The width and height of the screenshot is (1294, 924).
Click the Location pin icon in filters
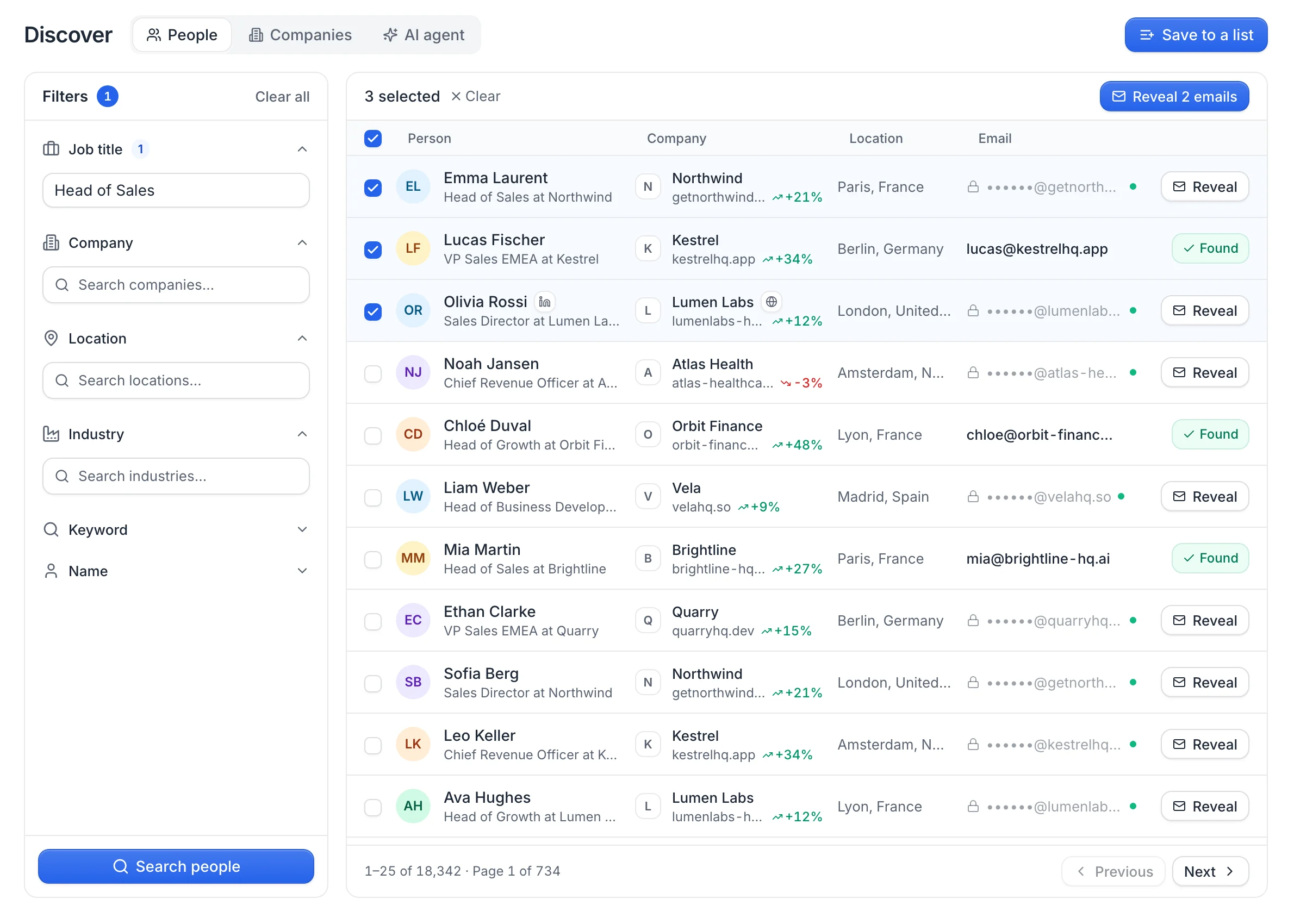(51, 339)
